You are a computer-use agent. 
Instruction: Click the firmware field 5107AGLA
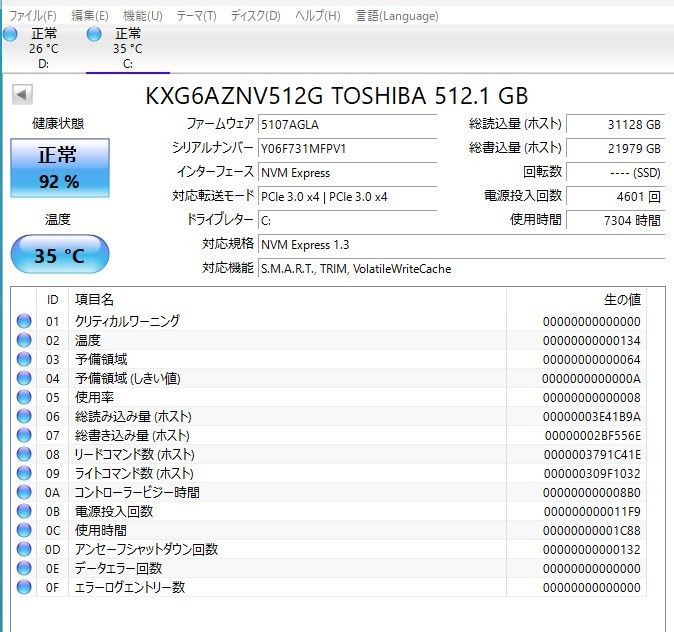coord(347,125)
